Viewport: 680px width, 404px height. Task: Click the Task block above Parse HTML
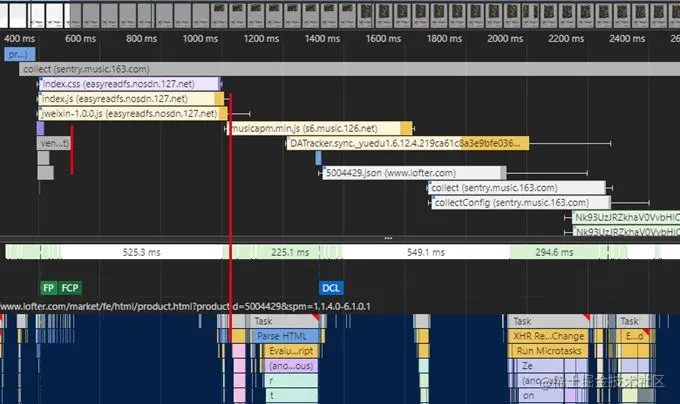point(284,321)
